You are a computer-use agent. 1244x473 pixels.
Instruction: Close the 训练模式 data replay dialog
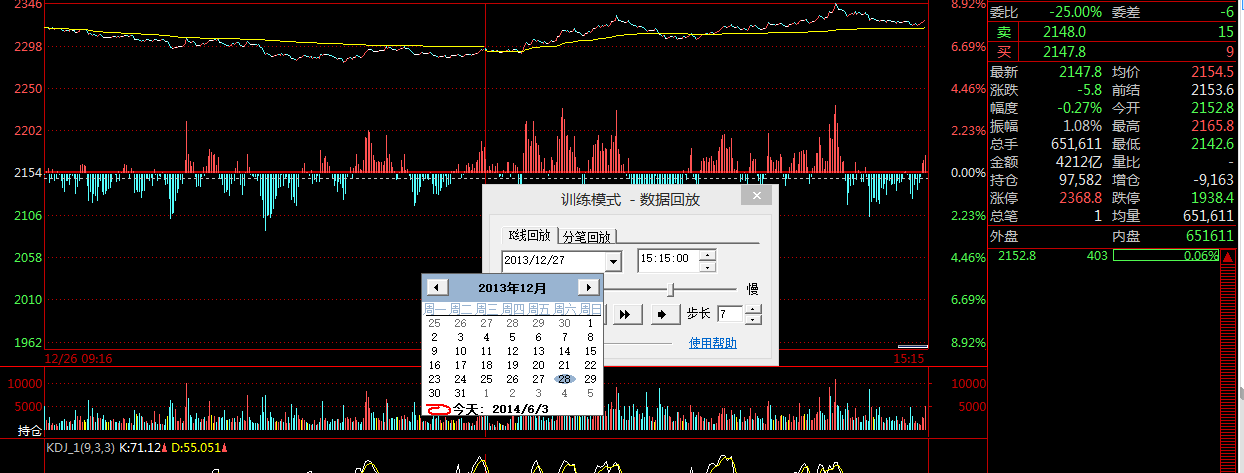757,197
